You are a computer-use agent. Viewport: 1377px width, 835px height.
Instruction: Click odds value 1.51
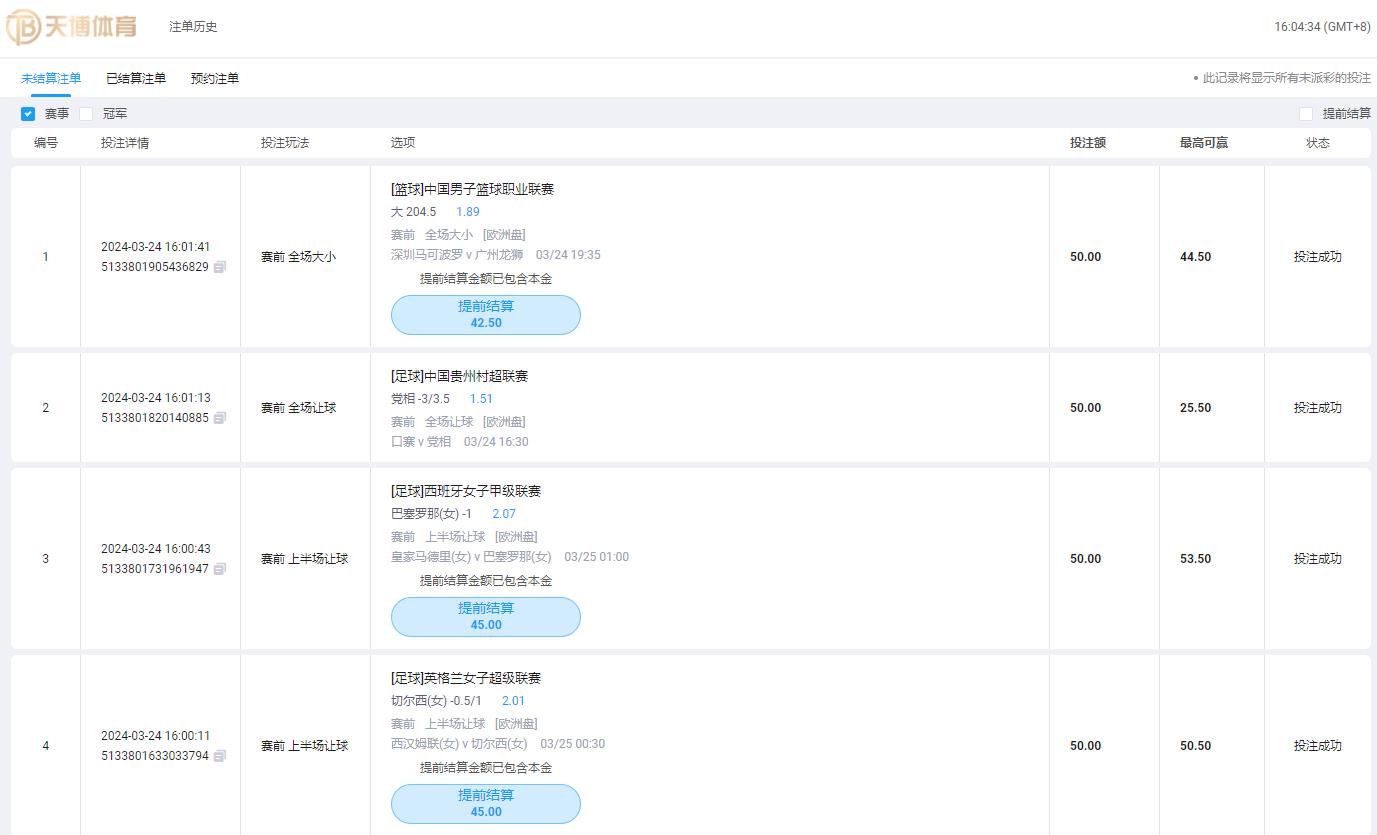coord(481,399)
